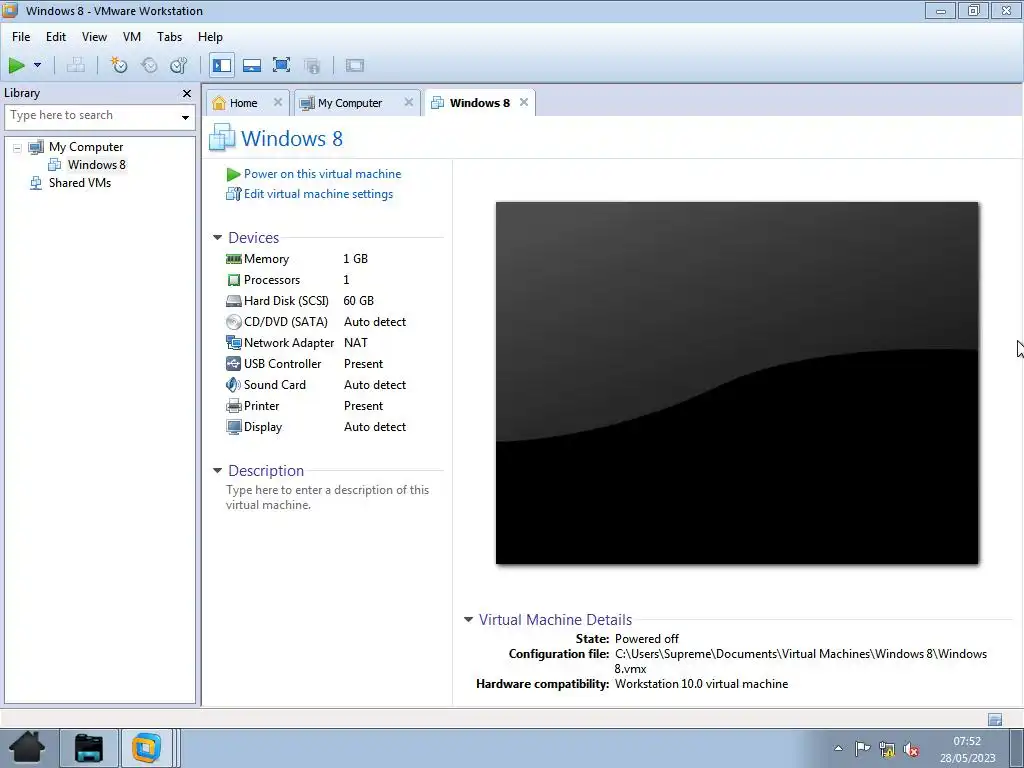This screenshot has height=768, width=1024.
Task: Click the 1 GB memory value
Action: [x=355, y=259]
